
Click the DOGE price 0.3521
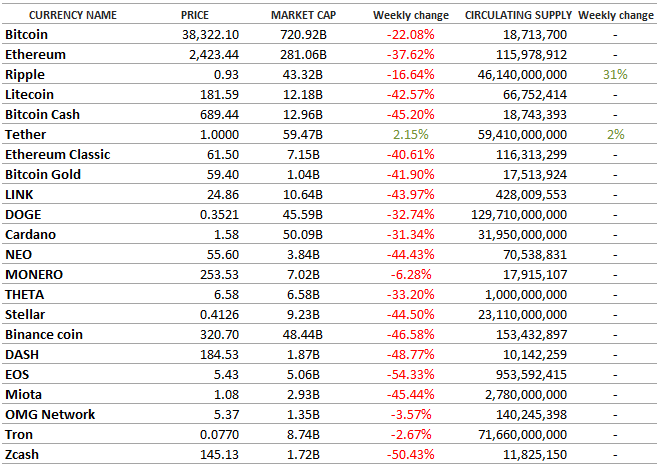(x=219, y=215)
